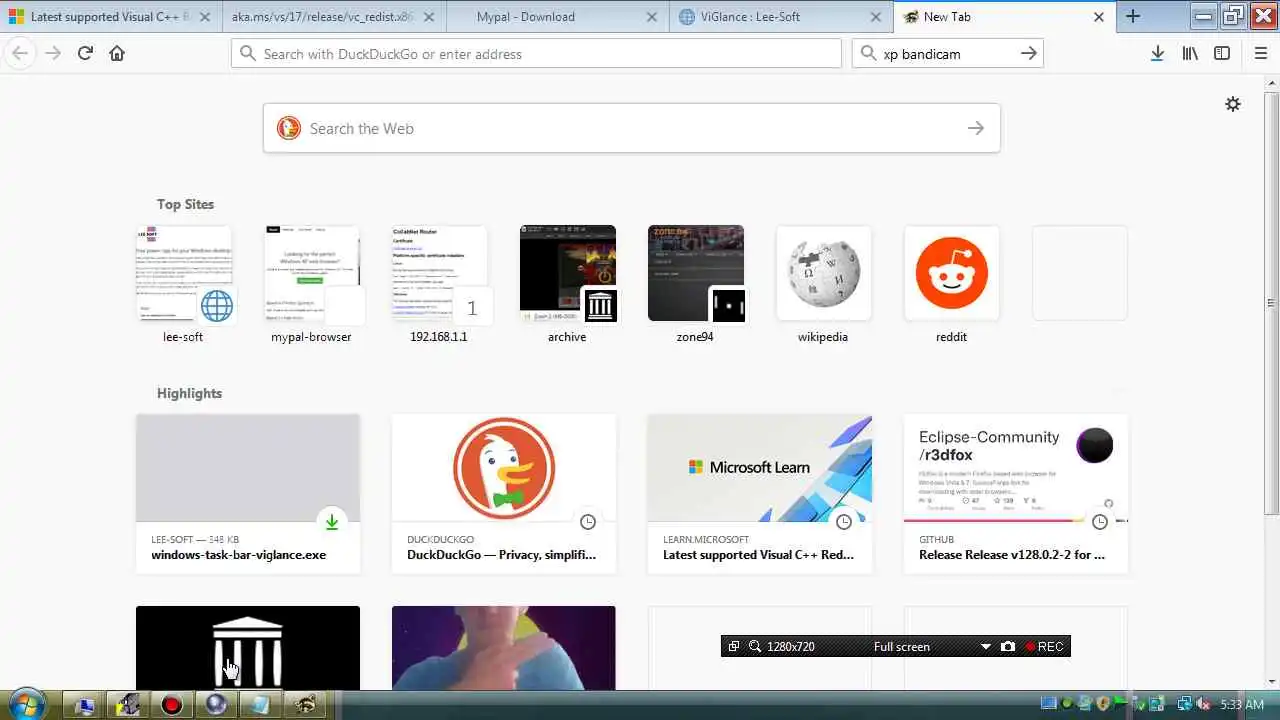Screen dimensions: 1280x720
Task: Reload the current page
Action: (85, 53)
